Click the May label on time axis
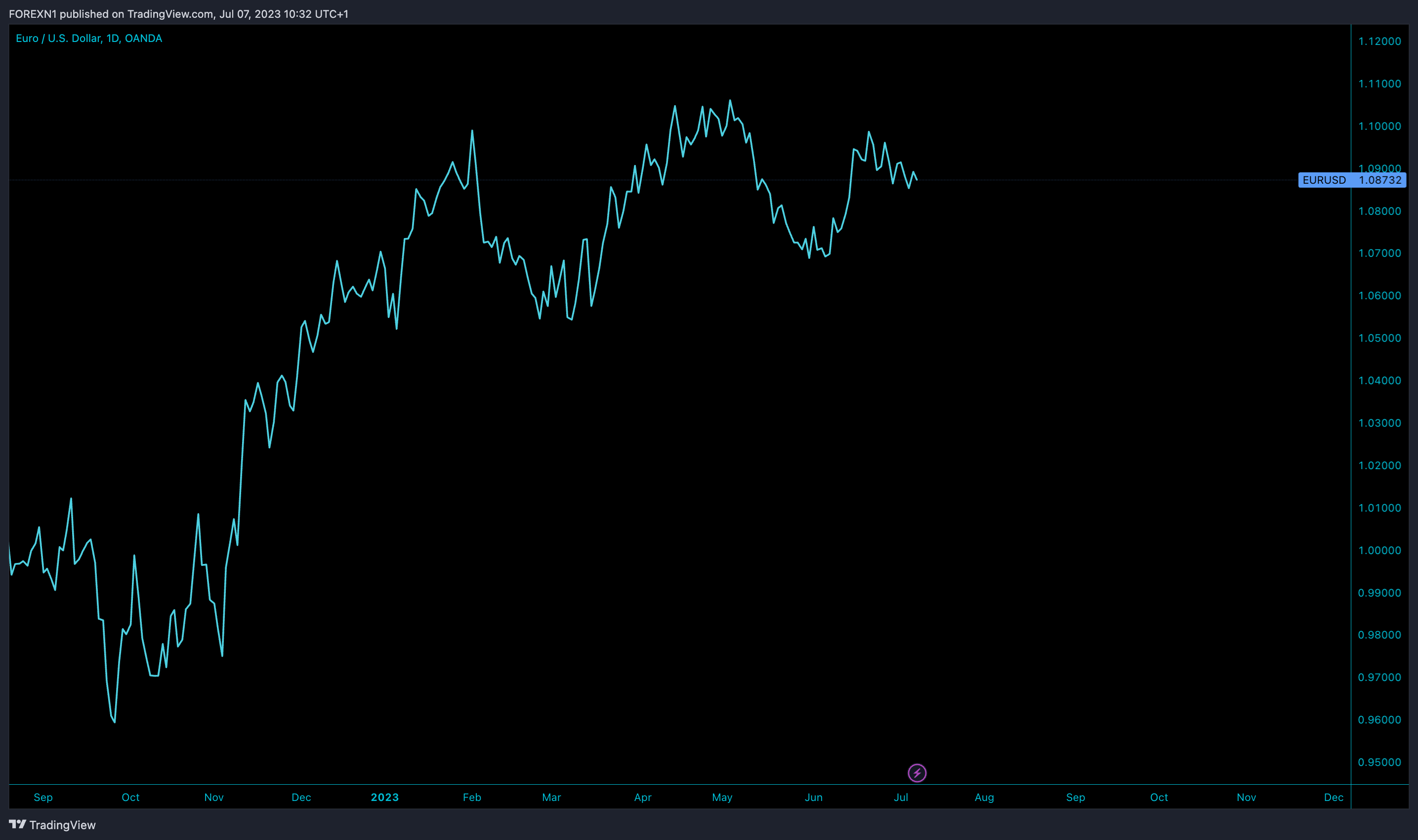Screen dimensions: 1418x840 tap(722, 797)
